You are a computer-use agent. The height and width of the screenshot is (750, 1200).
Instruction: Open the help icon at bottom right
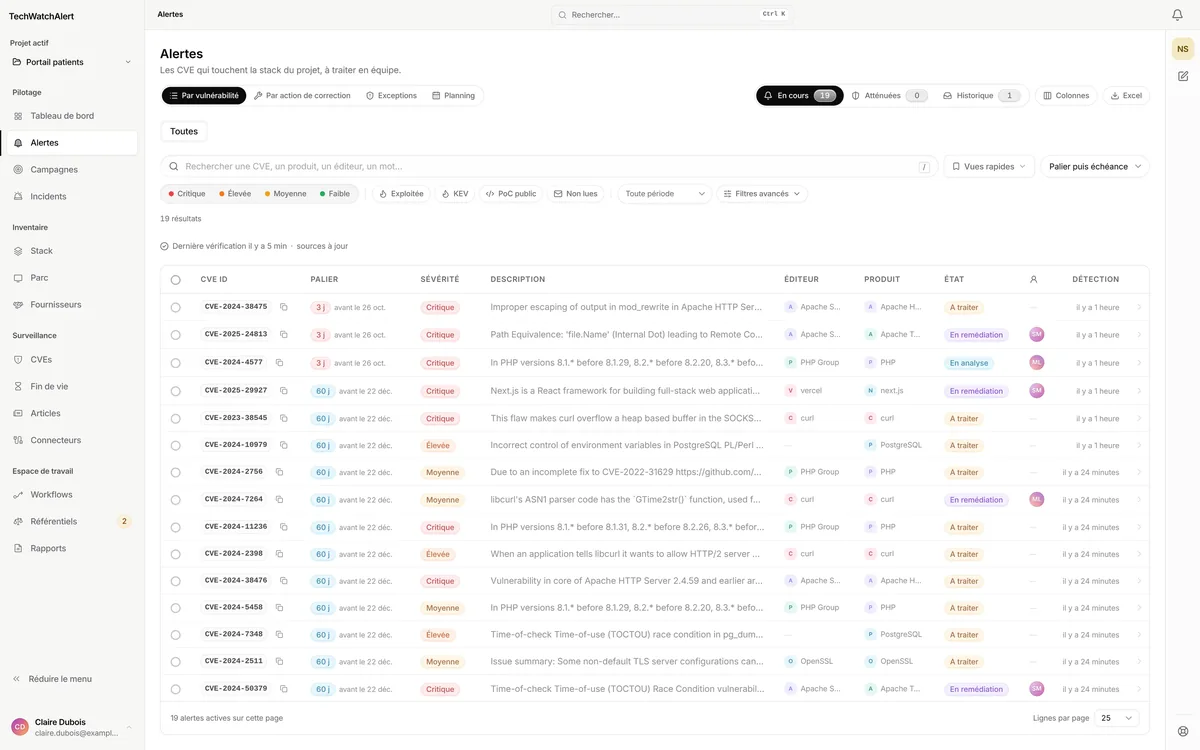click(x=1183, y=731)
